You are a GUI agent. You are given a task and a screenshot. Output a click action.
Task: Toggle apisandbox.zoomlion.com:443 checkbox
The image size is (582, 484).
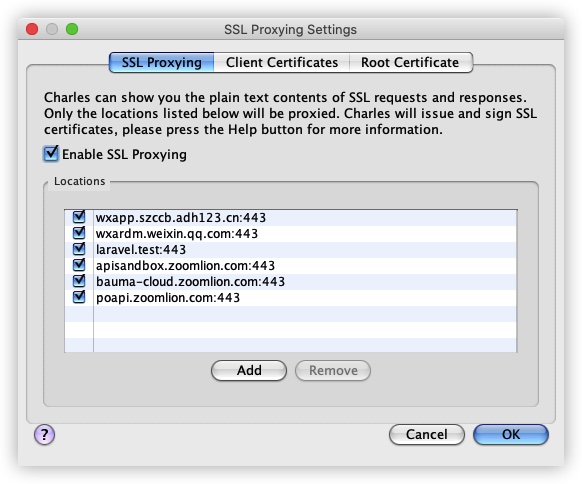click(x=79, y=265)
